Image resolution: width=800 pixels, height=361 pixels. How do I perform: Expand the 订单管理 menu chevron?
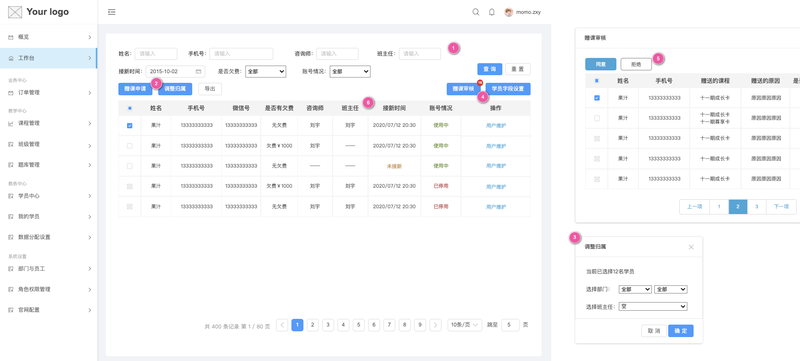(89, 93)
